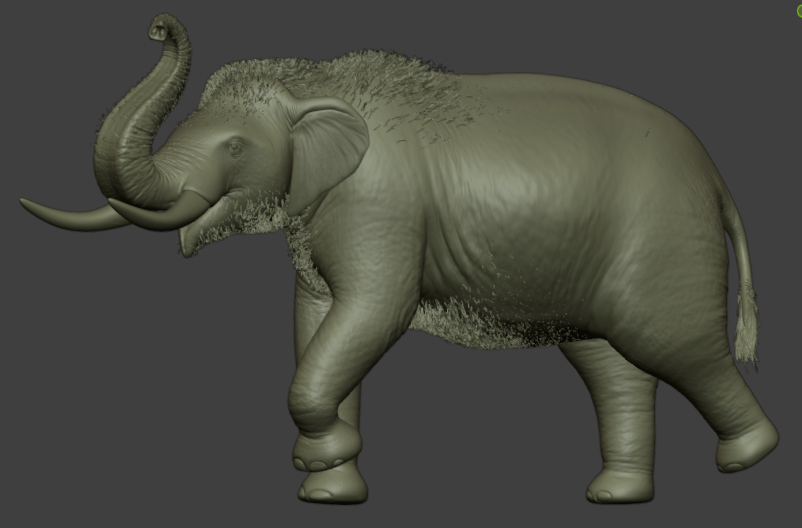Select the near tusk beside the mouth
The image size is (802, 528).
point(160,213)
